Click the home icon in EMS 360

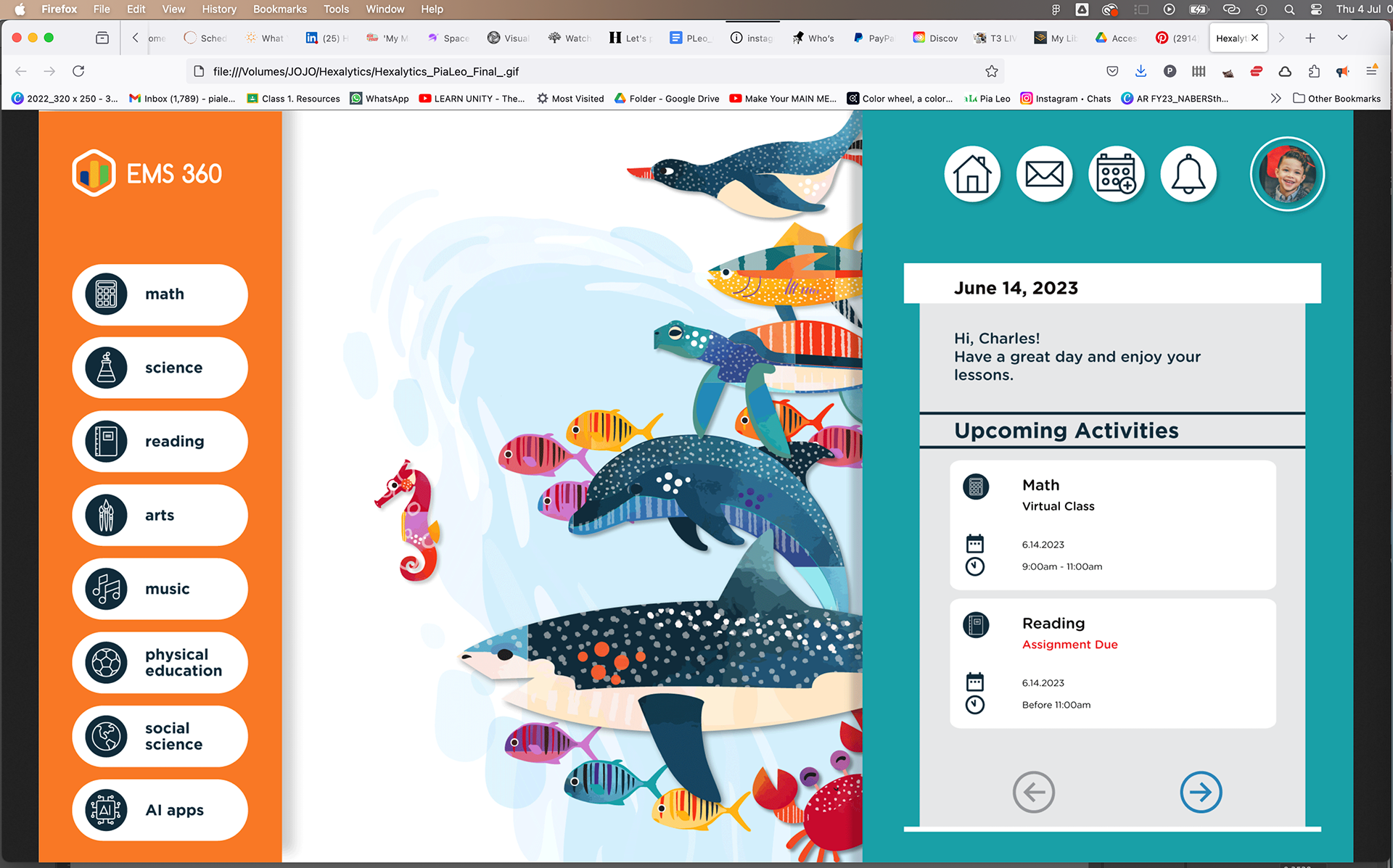(972, 175)
